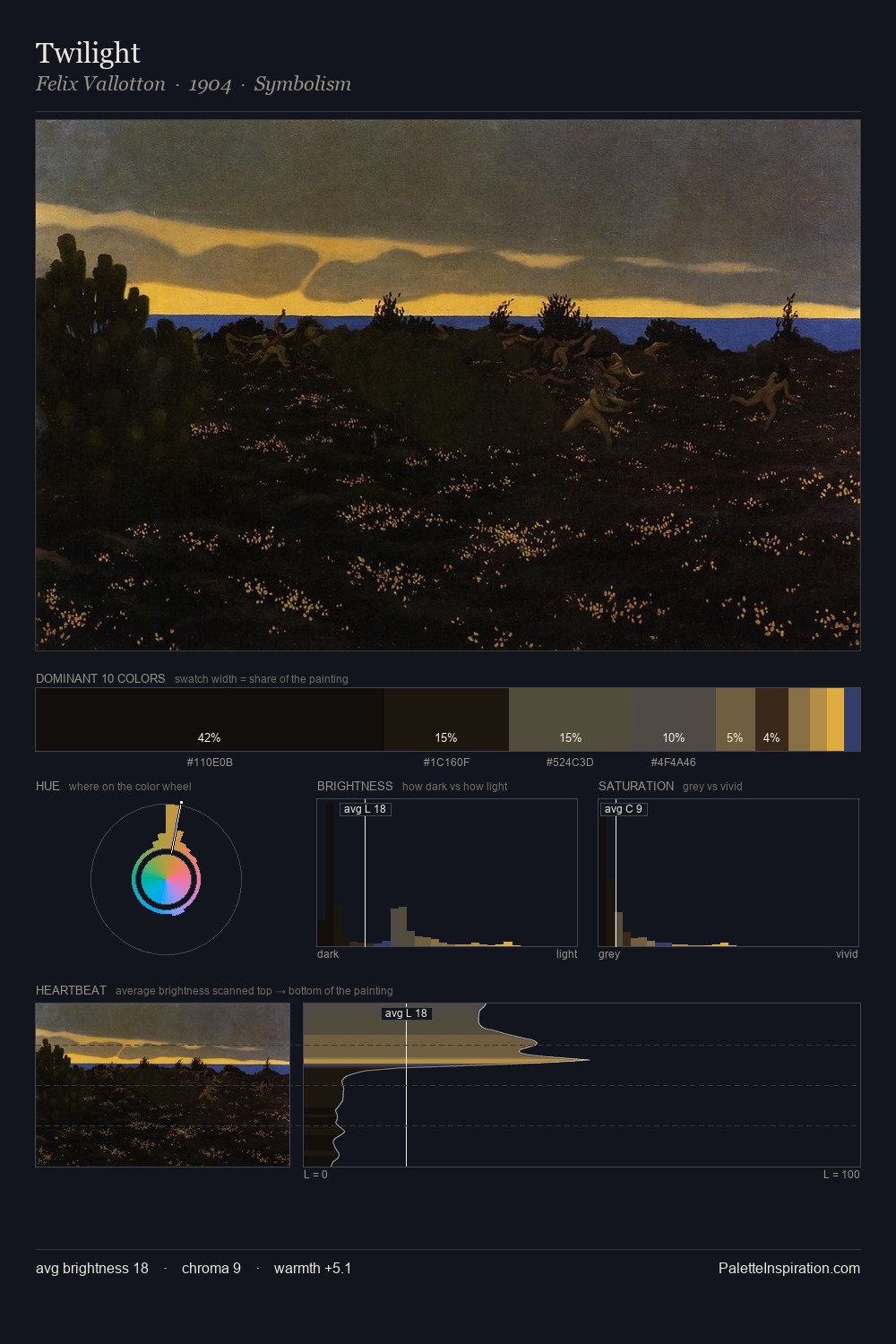Pick the 15% olive swatch #524C3D
Viewport: 896px width, 1344px height.
pyautogui.click(x=571, y=719)
